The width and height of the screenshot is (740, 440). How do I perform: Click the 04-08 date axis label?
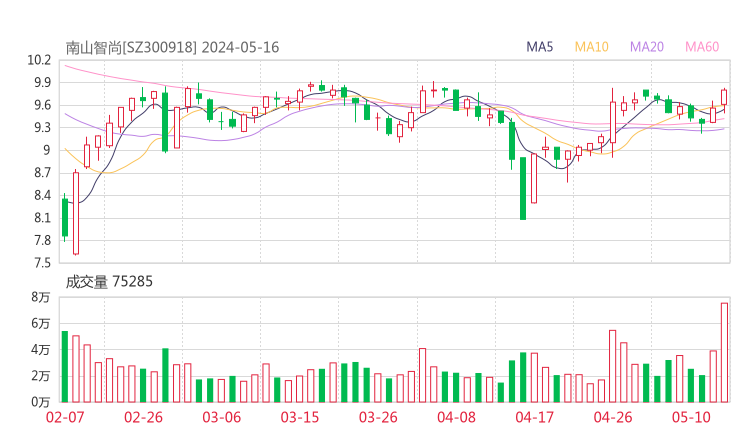[456, 417]
